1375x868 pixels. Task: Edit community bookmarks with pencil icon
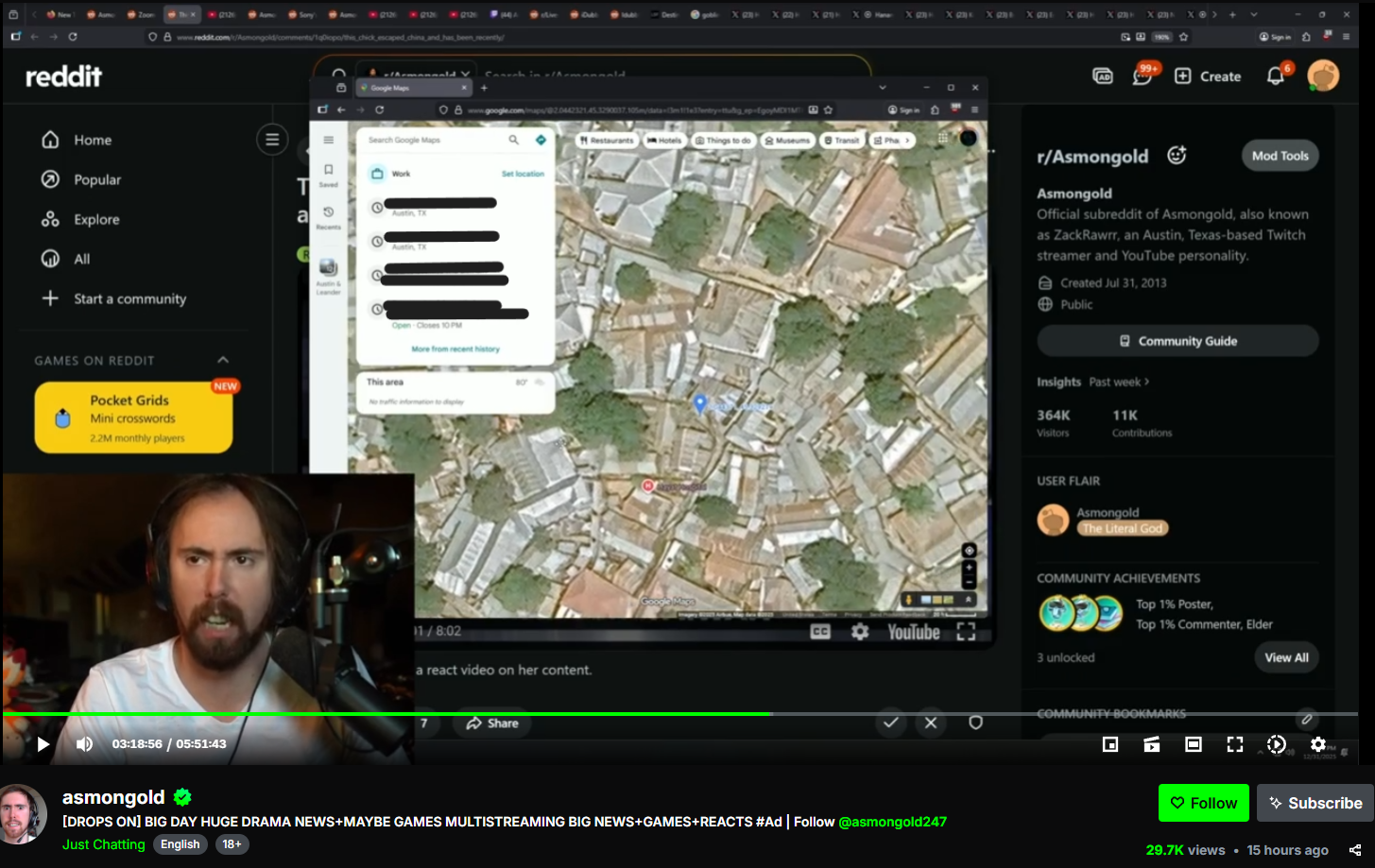pyautogui.click(x=1307, y=720)
